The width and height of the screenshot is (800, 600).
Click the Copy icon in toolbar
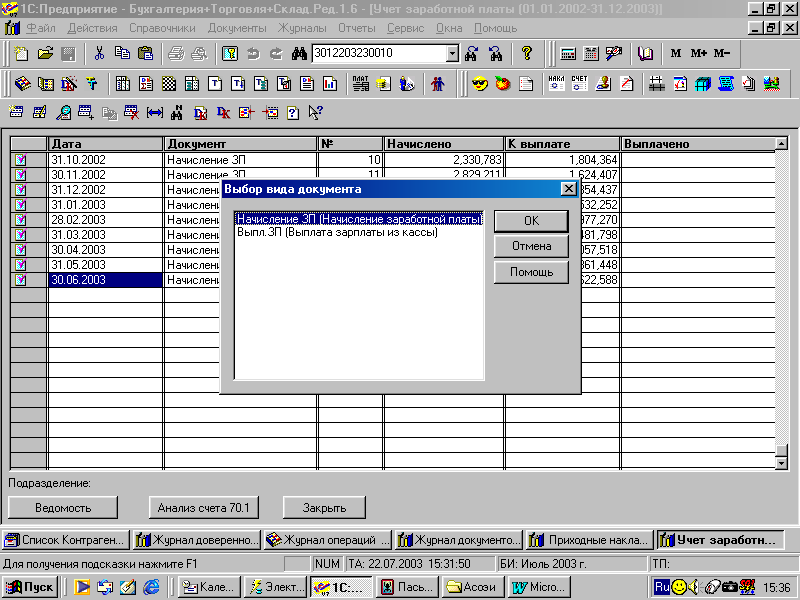pyautogui.click(x=122, y=53)
